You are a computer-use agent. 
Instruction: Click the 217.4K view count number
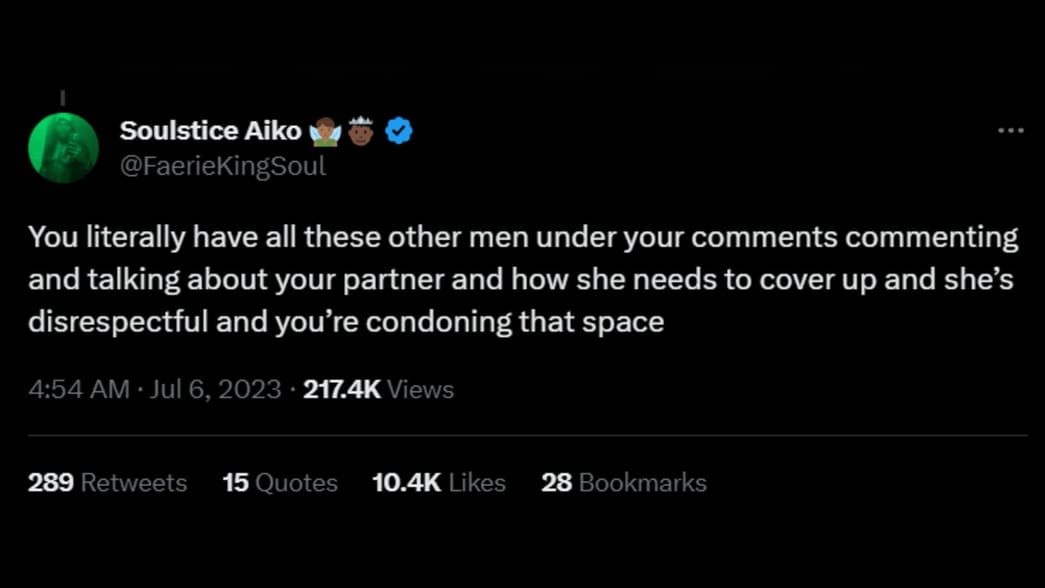click(342, 389)
